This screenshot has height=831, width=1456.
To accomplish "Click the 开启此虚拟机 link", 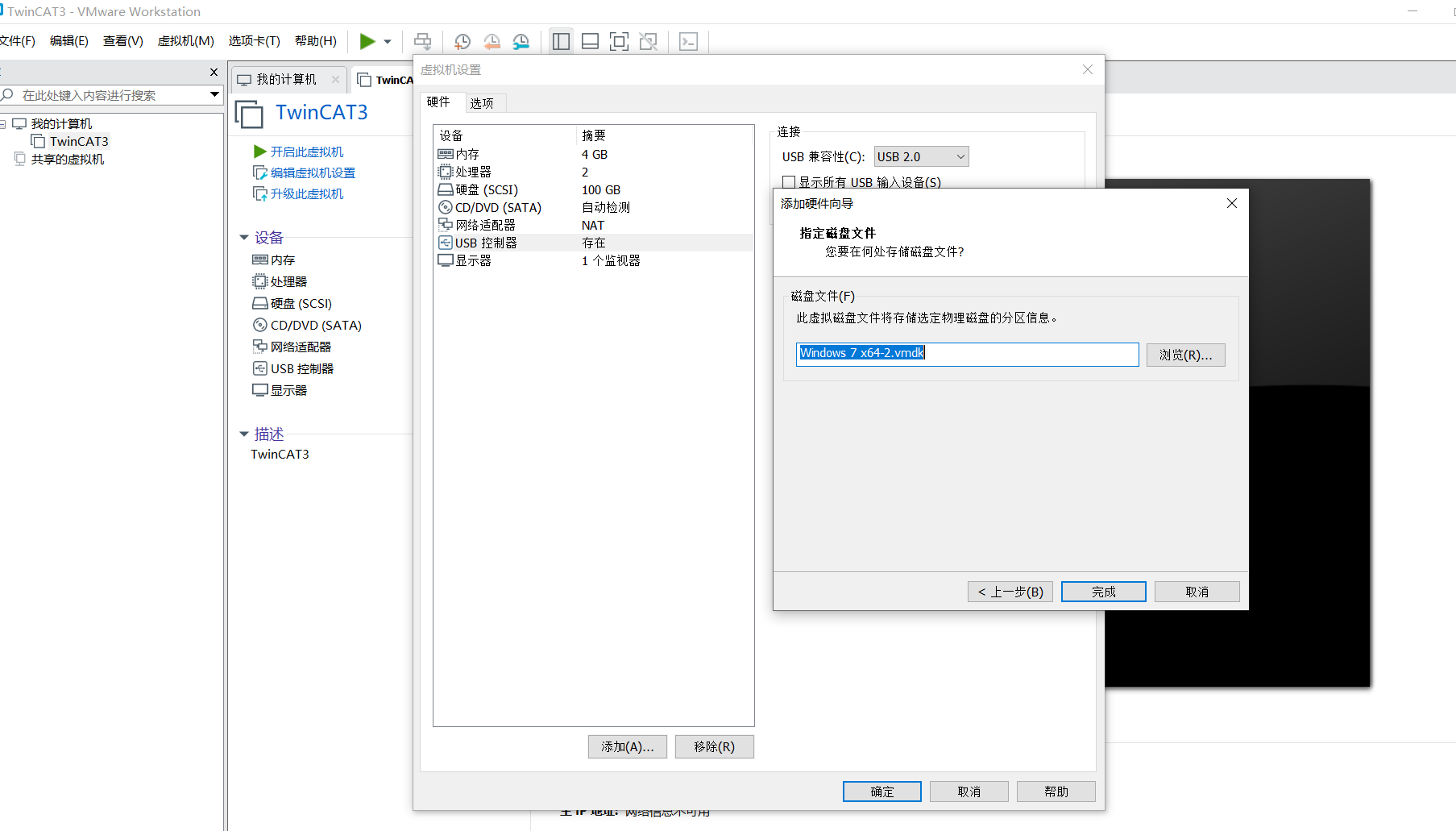I will 306,152.
